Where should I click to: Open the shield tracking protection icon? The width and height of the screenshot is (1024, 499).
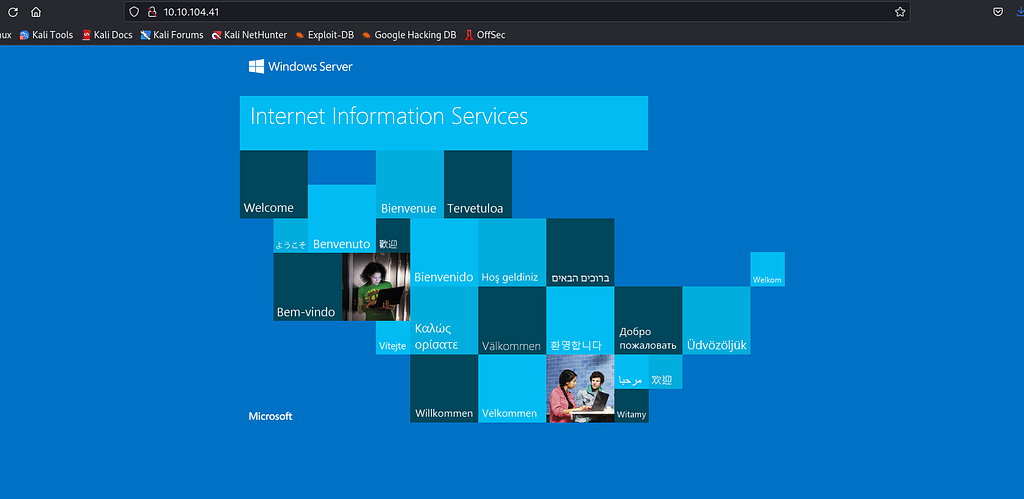(134, 12)
